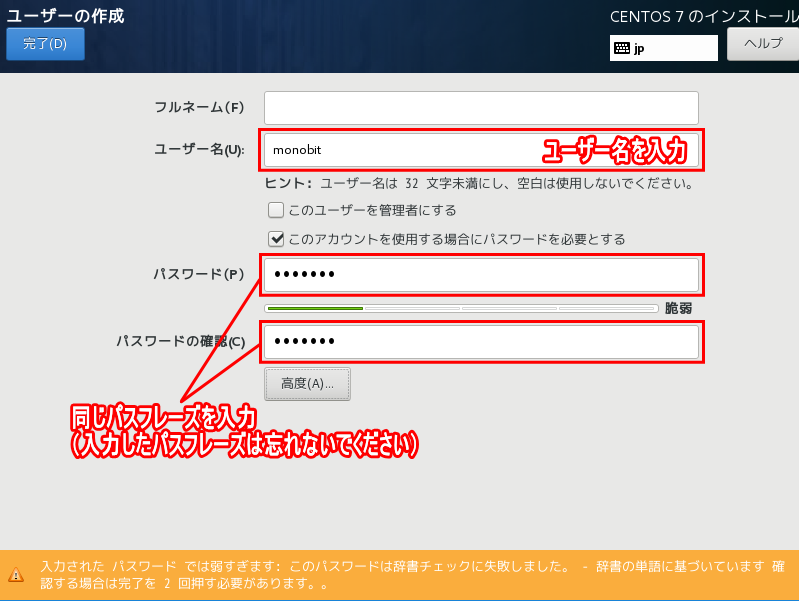Click the keyboard icon beside jp
The width and height of the screenshot is (799, 601).
(622, 48)
